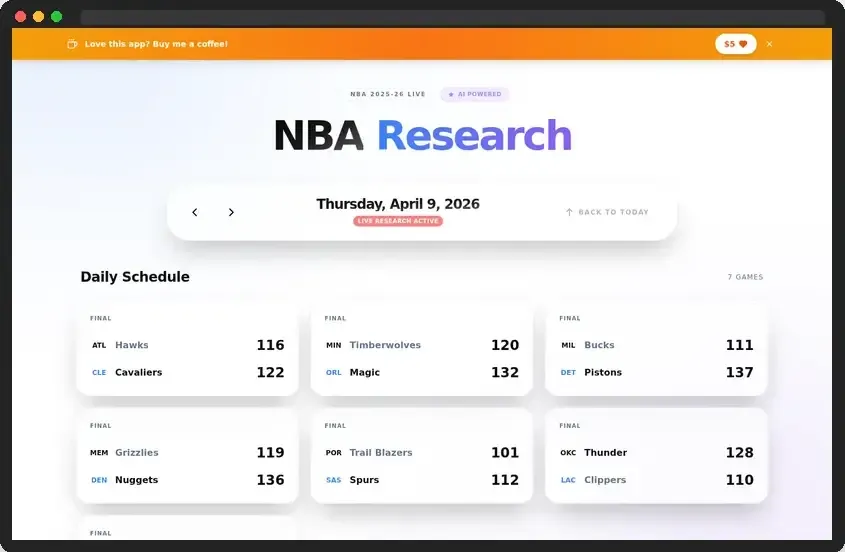This screenshot has width=845, height=552.
Task: Click the Daily Schedule heading
Action: tap(135, 277)
